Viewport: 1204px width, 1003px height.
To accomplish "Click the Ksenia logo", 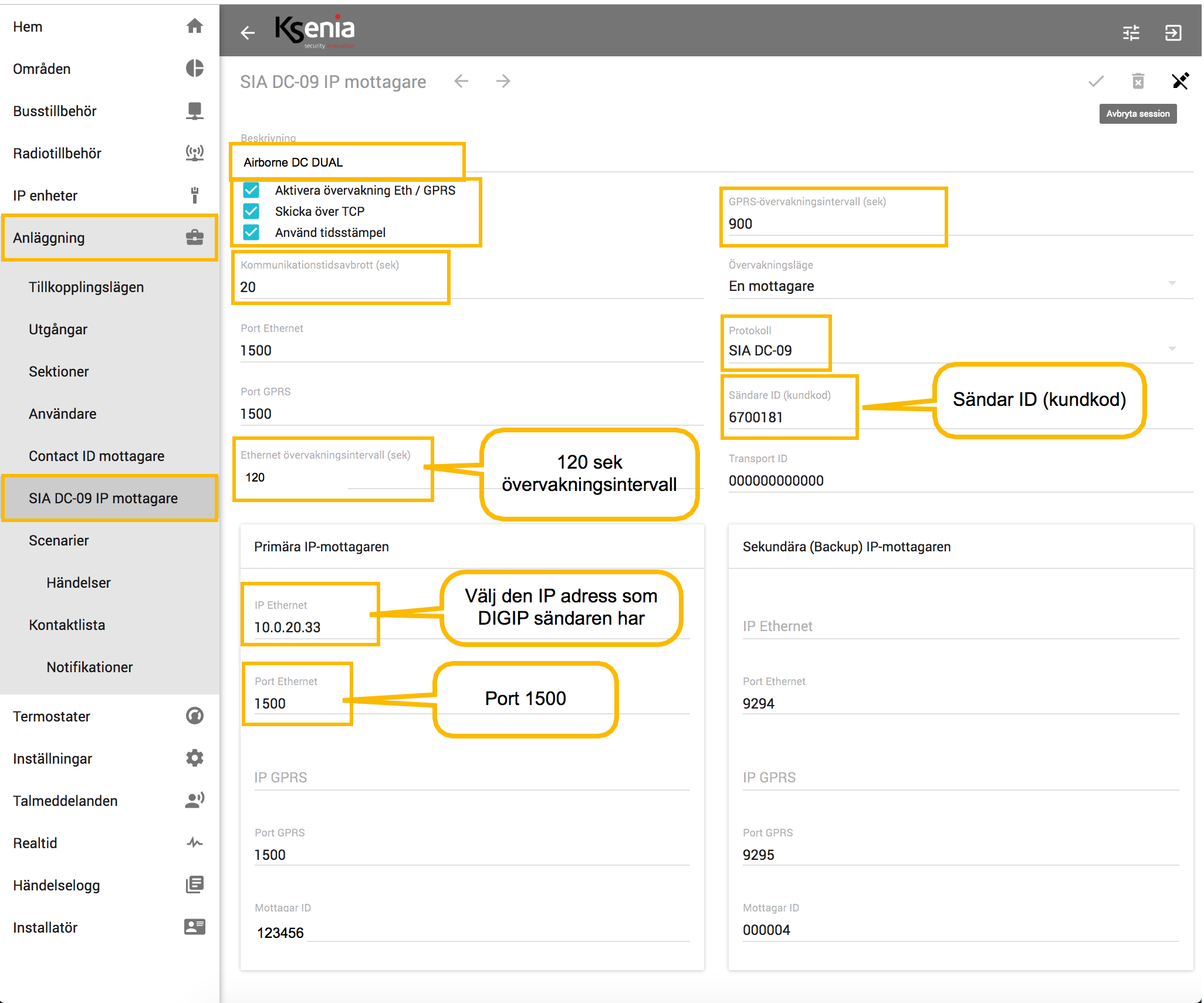I will (x=315, y=31).
